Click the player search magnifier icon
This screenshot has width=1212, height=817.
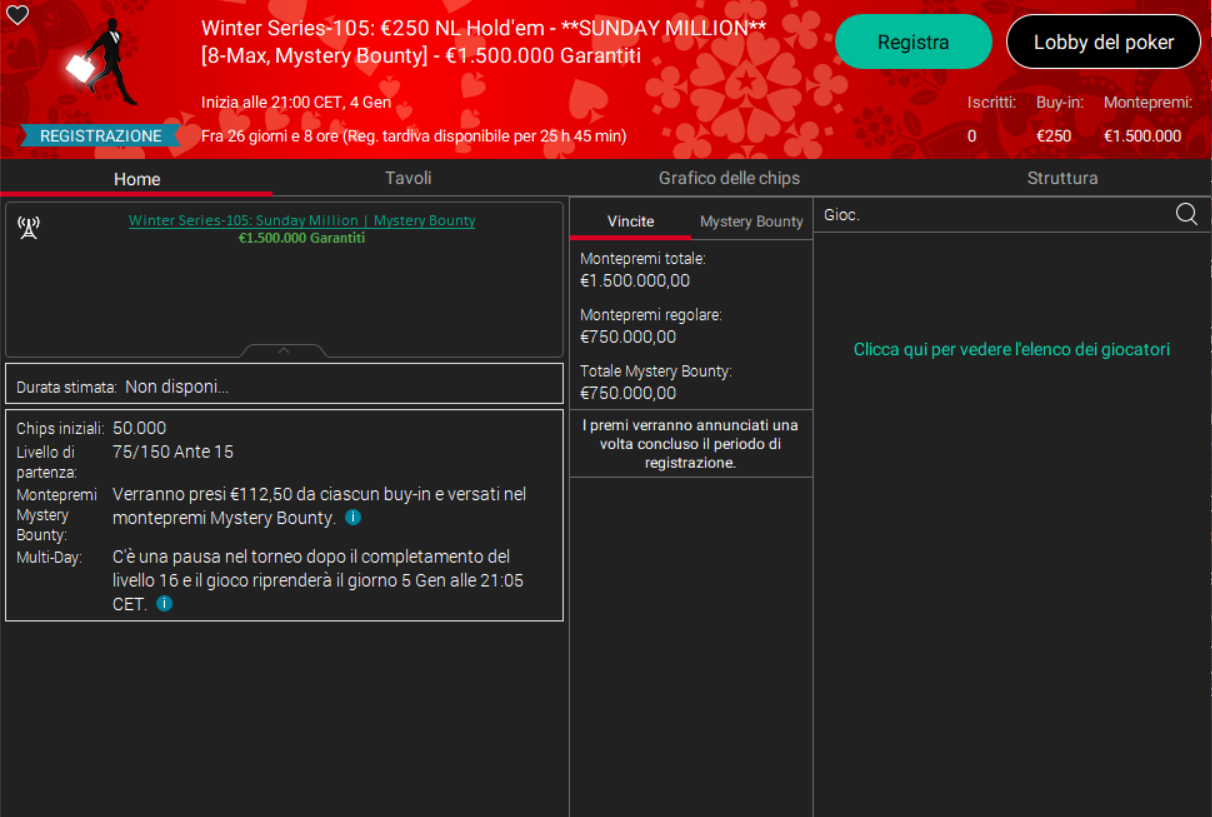1186,215
